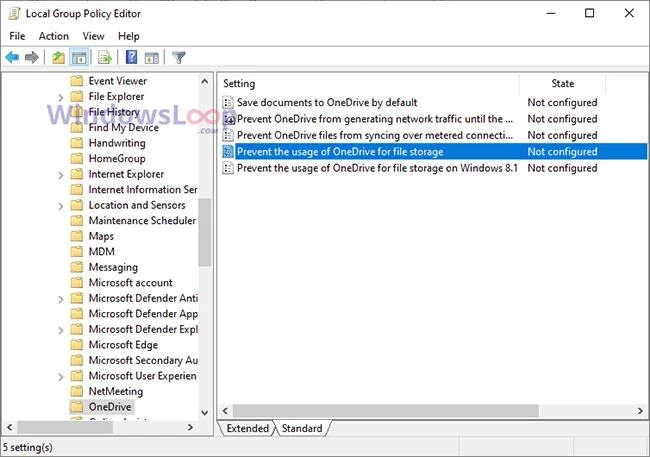
Task: Click the OneDrive folder icon
Action: point(77,407)
